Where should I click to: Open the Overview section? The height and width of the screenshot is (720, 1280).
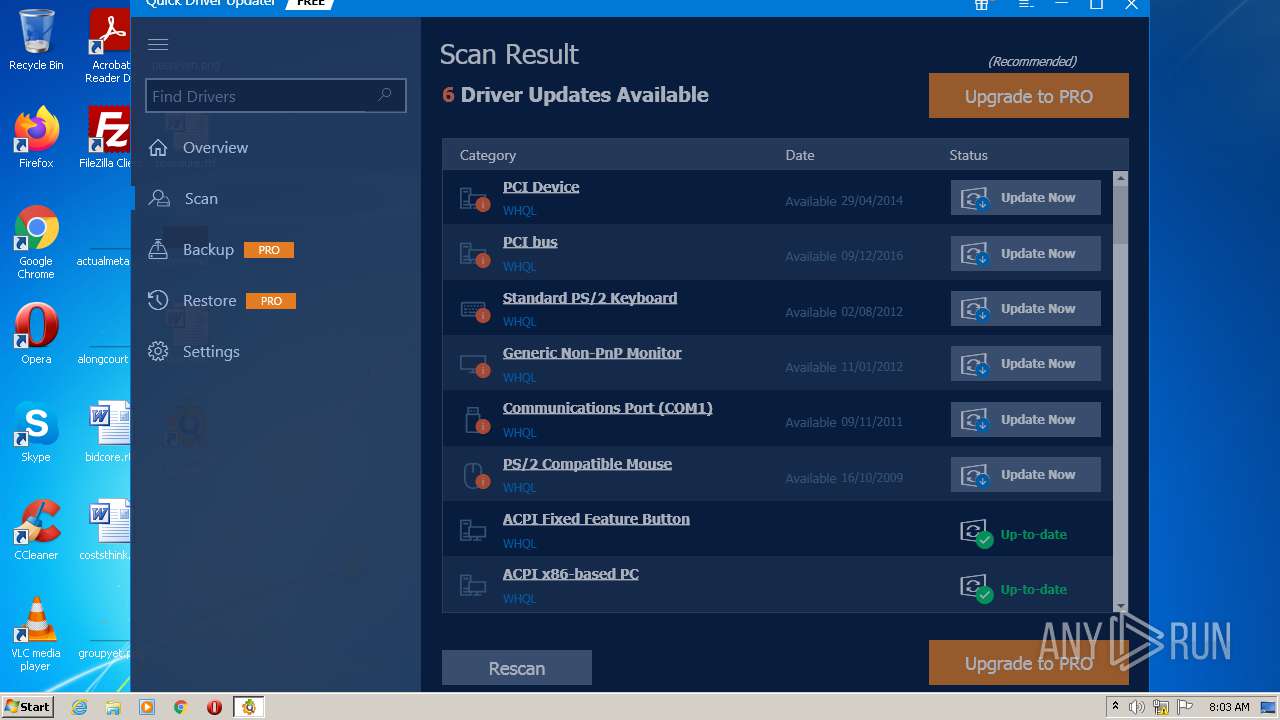[x=215, y=147]
